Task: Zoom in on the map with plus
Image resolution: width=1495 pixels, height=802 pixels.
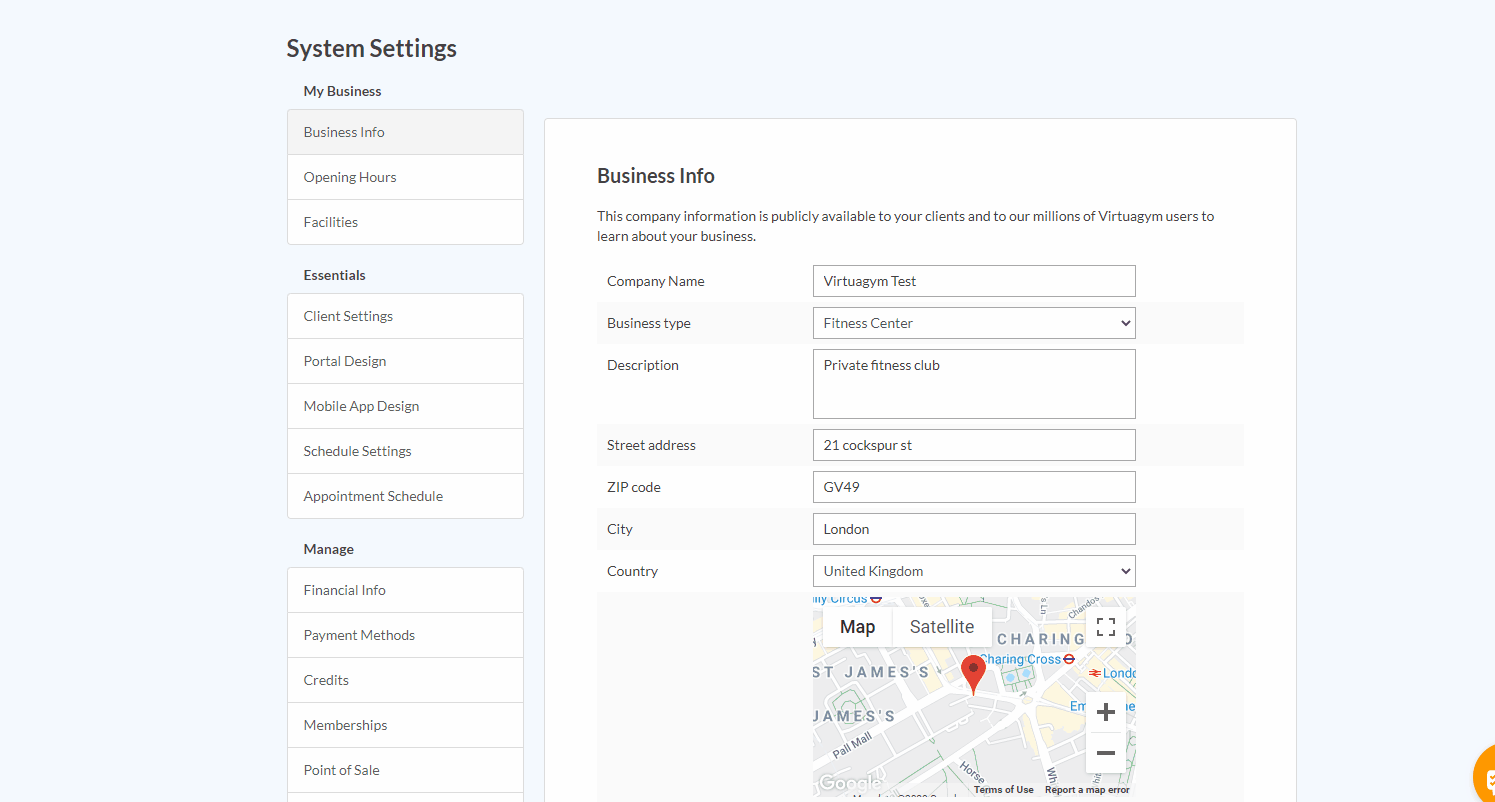Action: pos(1105,712)
